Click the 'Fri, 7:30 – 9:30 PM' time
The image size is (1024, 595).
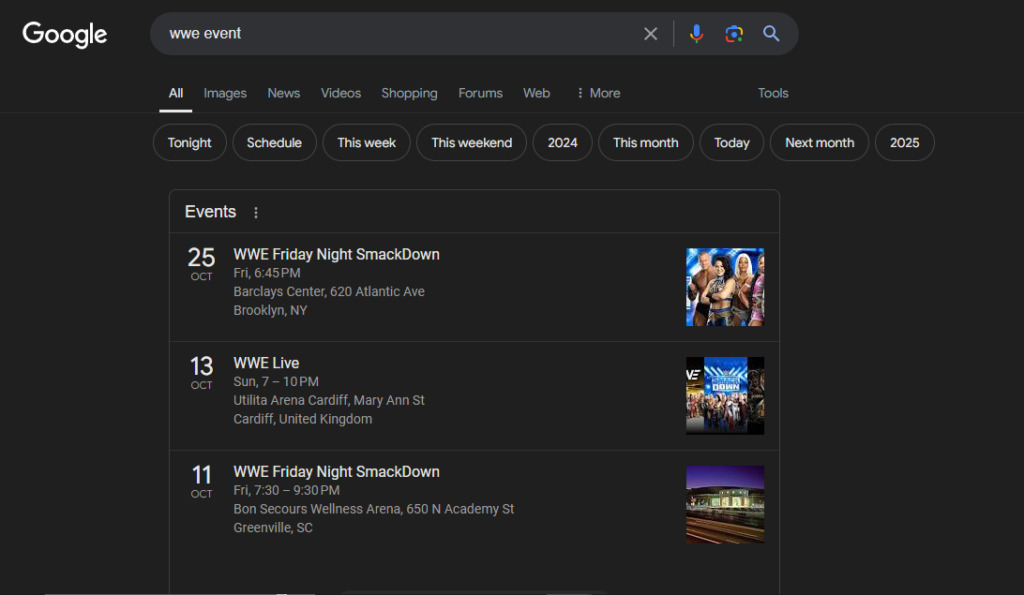click(x=286, y=490)
